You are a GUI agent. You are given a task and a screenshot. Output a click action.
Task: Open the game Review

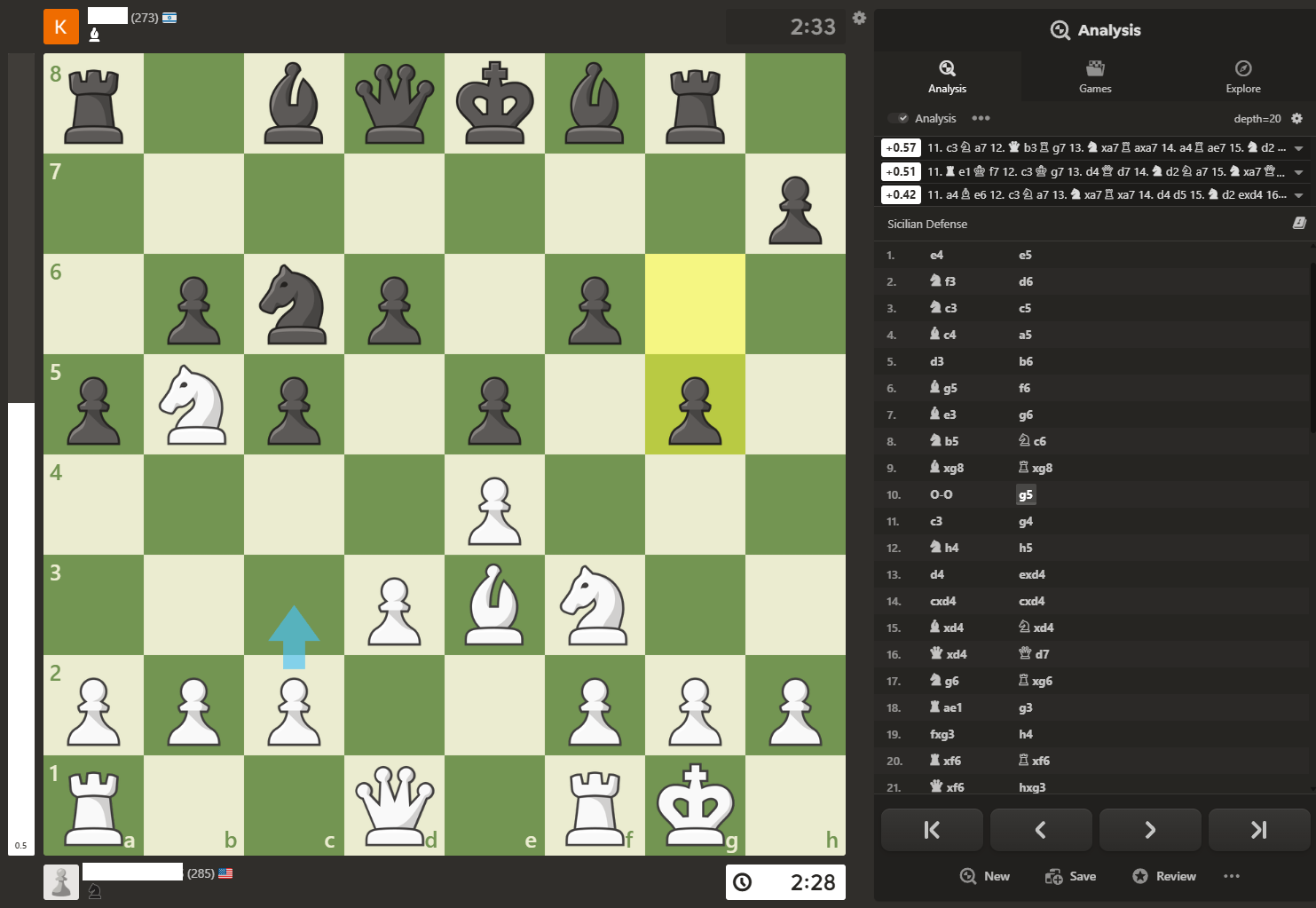point(1164,876)
